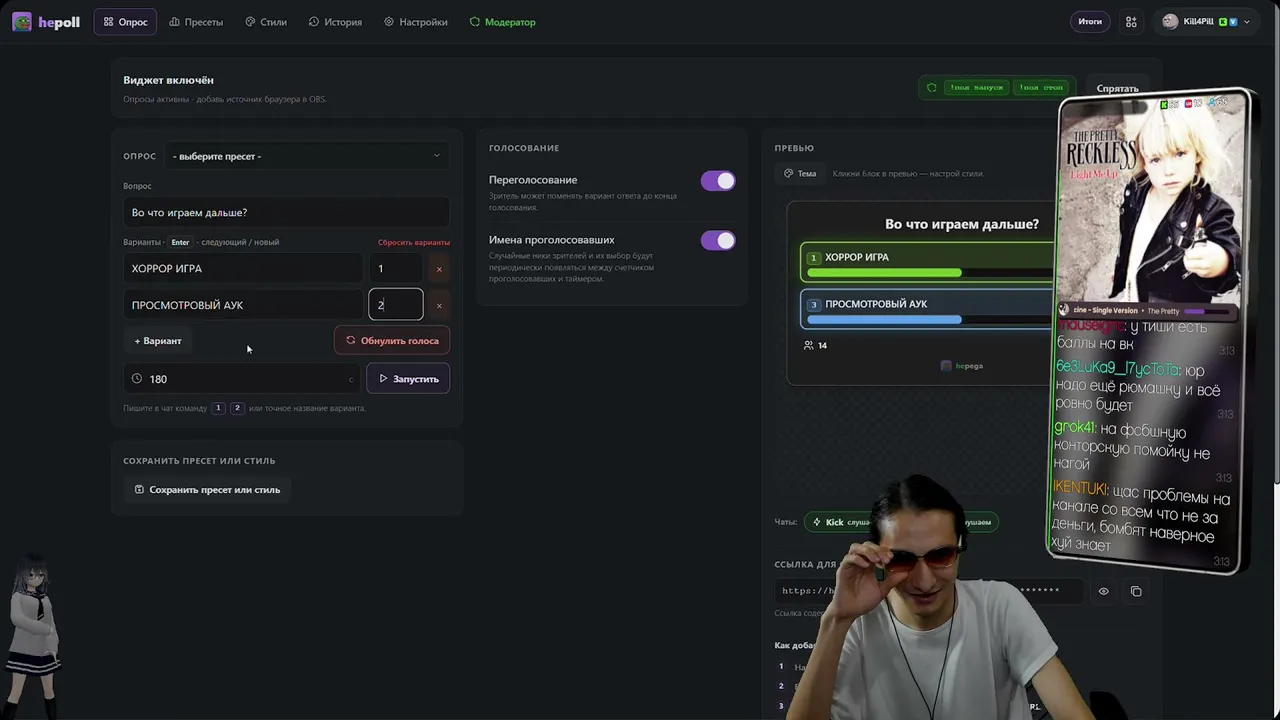Edit the question field 'Во что играем дальше?'

(x=286, y=212)
